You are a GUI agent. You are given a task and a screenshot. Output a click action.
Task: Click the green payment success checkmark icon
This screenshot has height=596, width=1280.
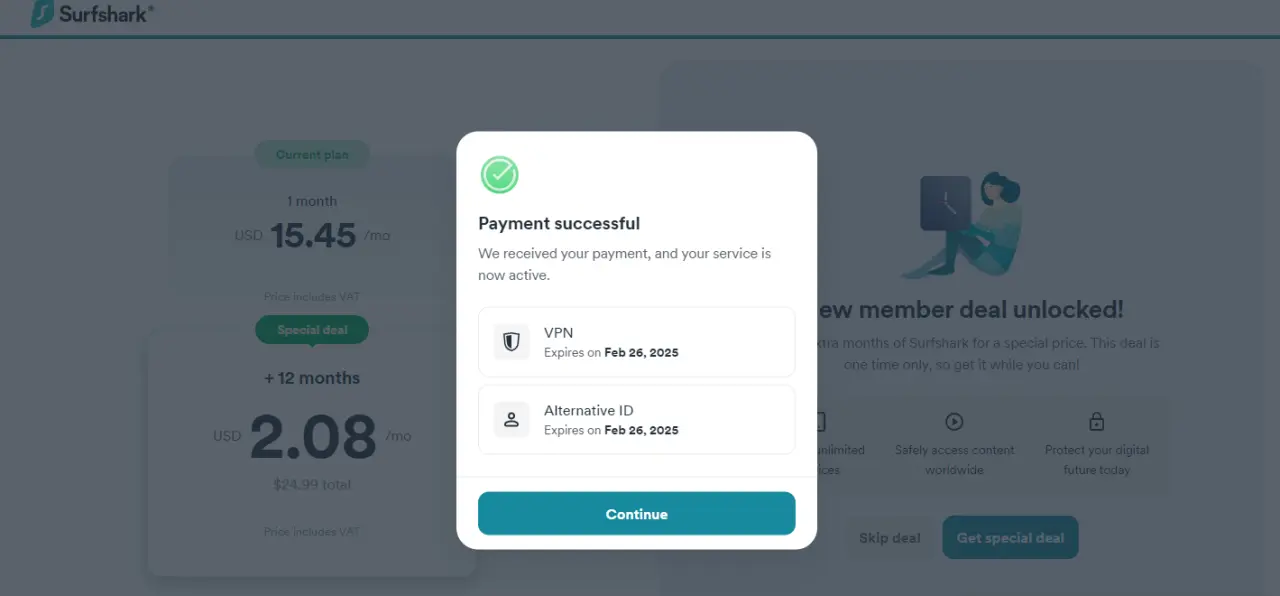click(499, 175)
